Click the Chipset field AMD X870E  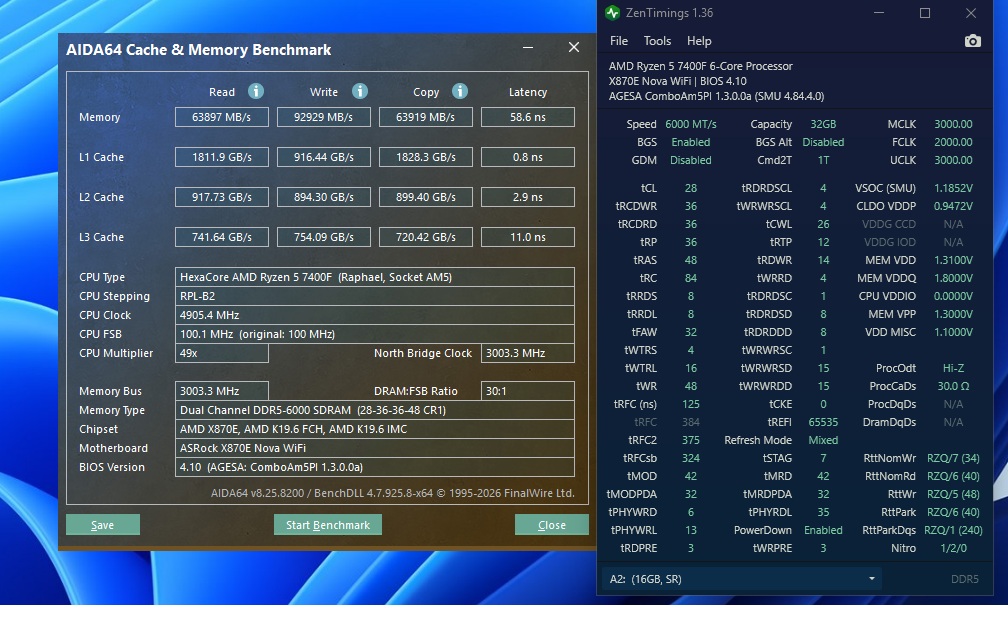coord(375,429)
